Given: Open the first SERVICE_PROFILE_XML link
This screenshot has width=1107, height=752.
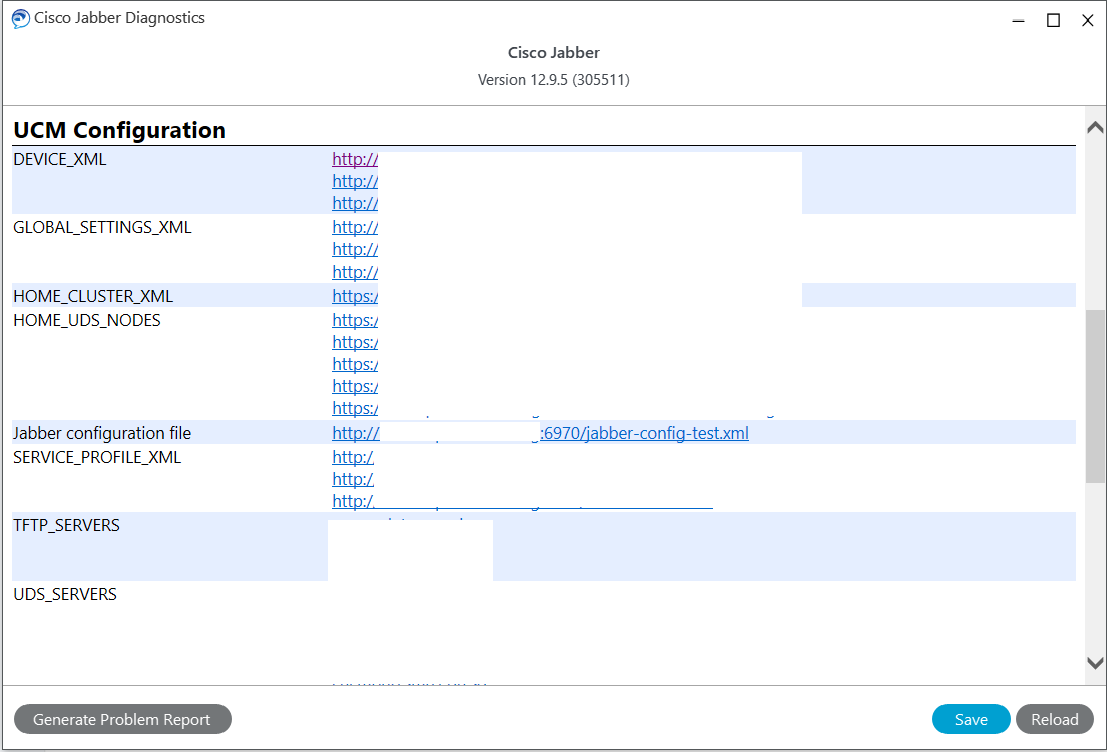Looking at the screenshot, I should coord(352,456).
